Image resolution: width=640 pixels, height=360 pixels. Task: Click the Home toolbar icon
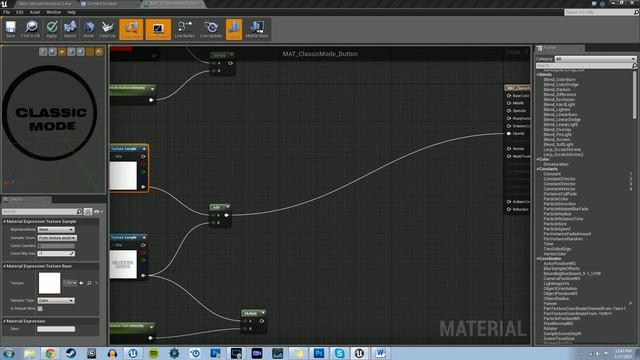click(x=89, y=29)
